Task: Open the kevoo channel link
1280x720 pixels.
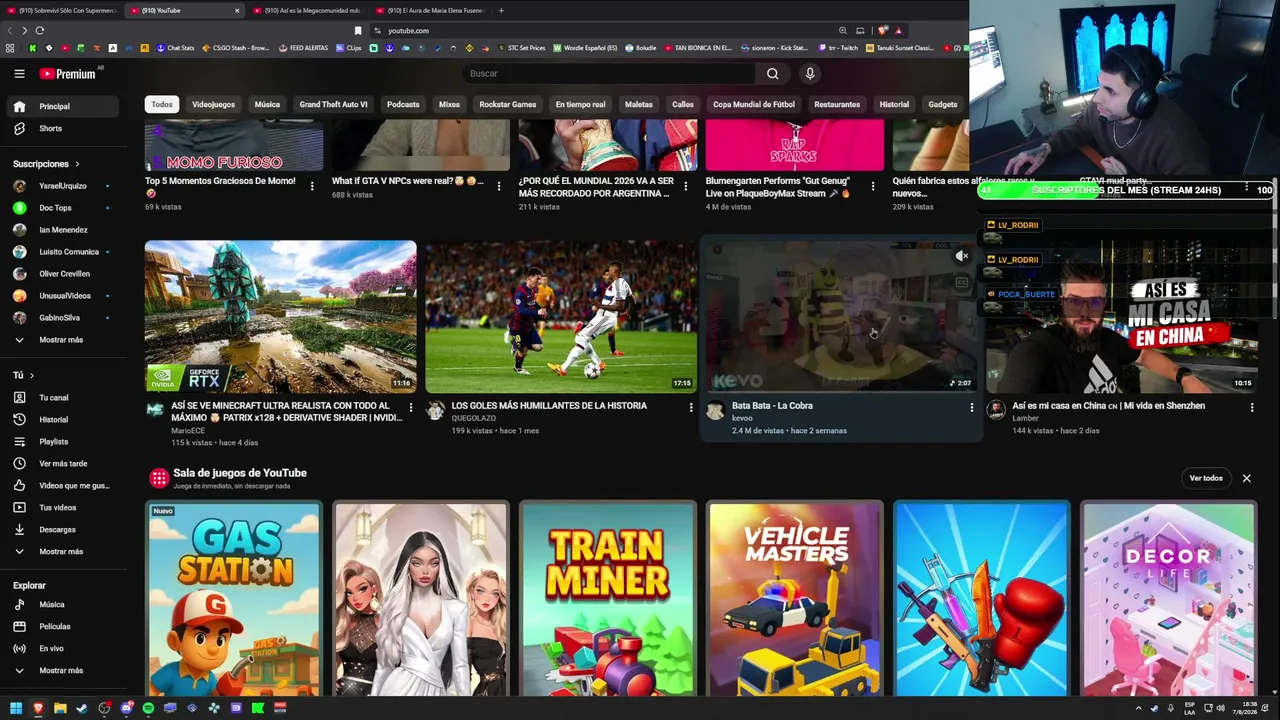Action: tap(742, 418)
